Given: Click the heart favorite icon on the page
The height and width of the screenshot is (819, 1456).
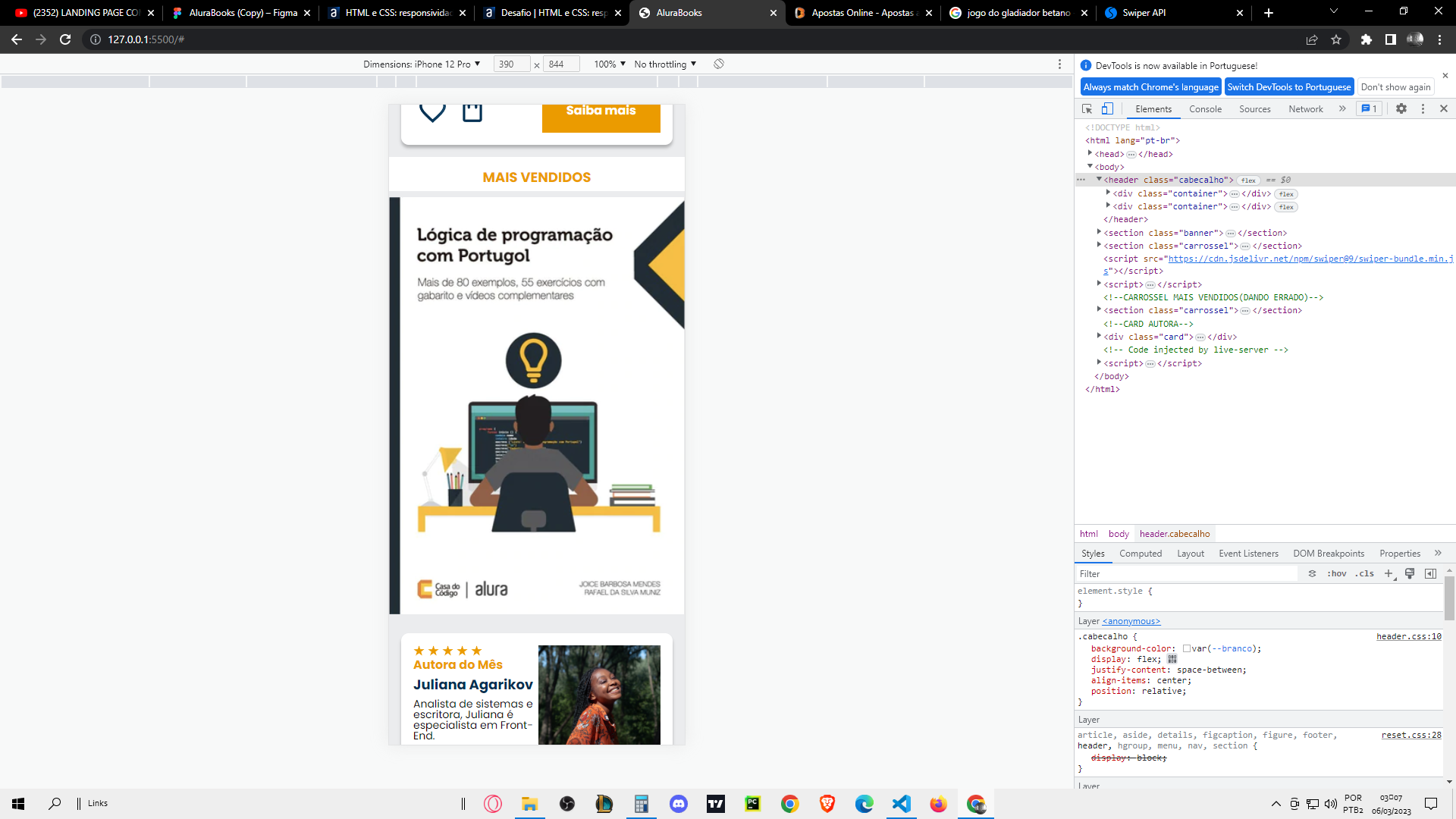Looking at the screenshot, I should [x=433, y=113].
